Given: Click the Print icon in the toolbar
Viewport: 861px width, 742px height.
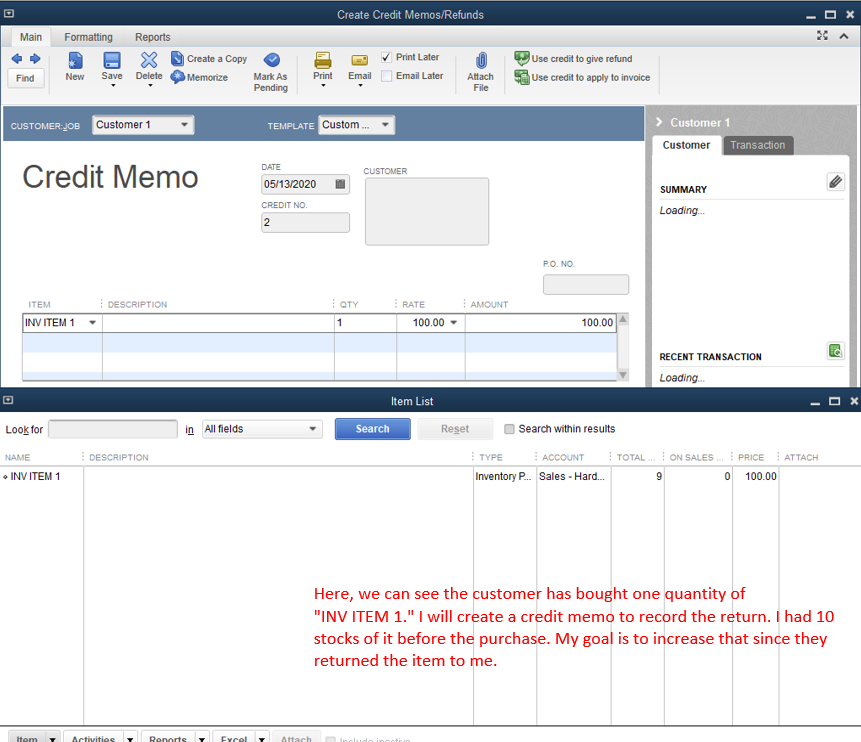Looking at the screenshot, I should coord(323,60).
